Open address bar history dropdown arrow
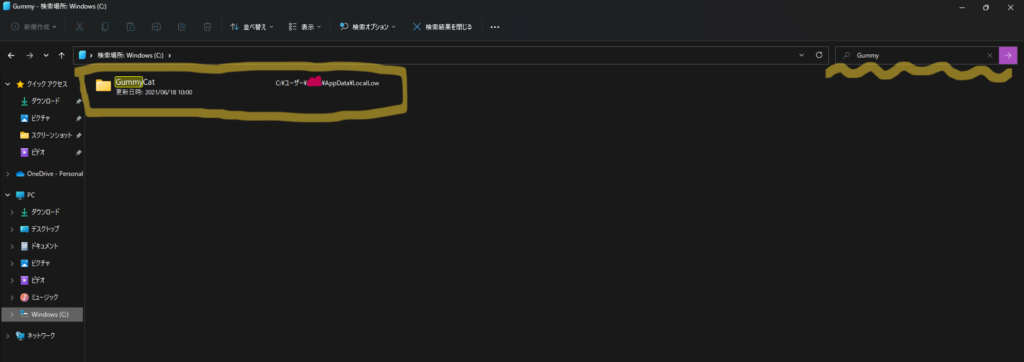The height and width of the screenshot is (362, 1024). coord(802,56)
